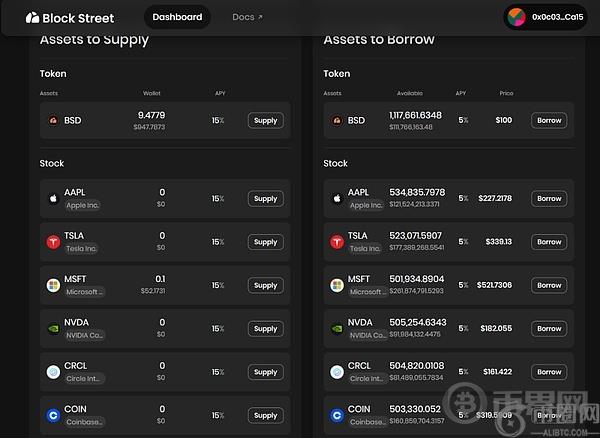
Task: Supply CRCL stock
Action: 266,372
